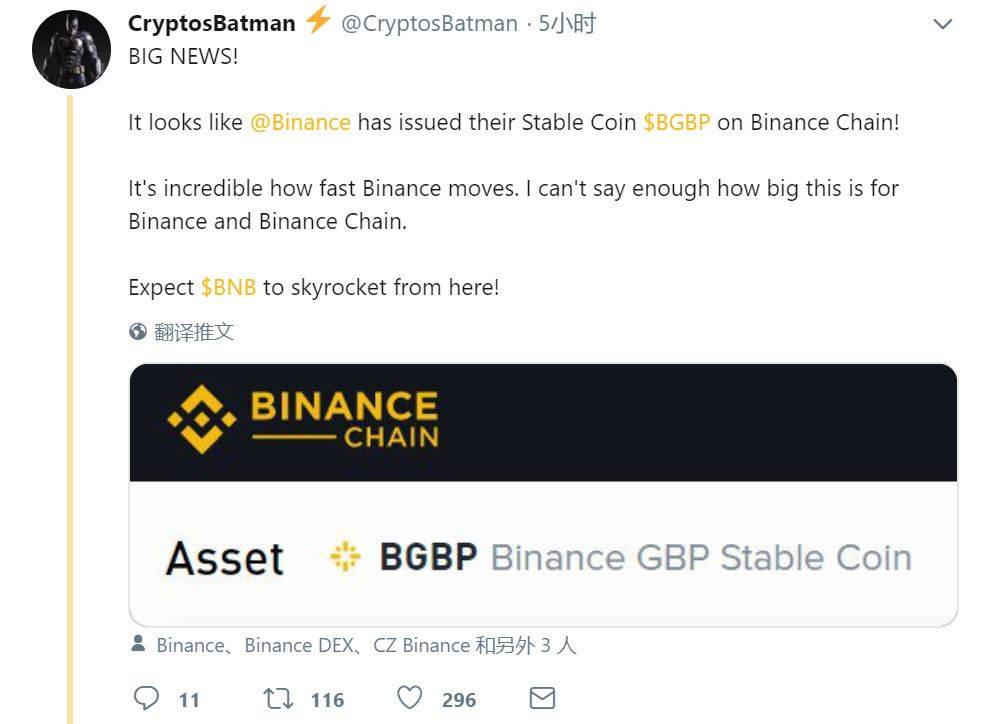994x724 pixels.
Task: Open the BGBP Stable Coin image
Action: click(x=543, y=495)
